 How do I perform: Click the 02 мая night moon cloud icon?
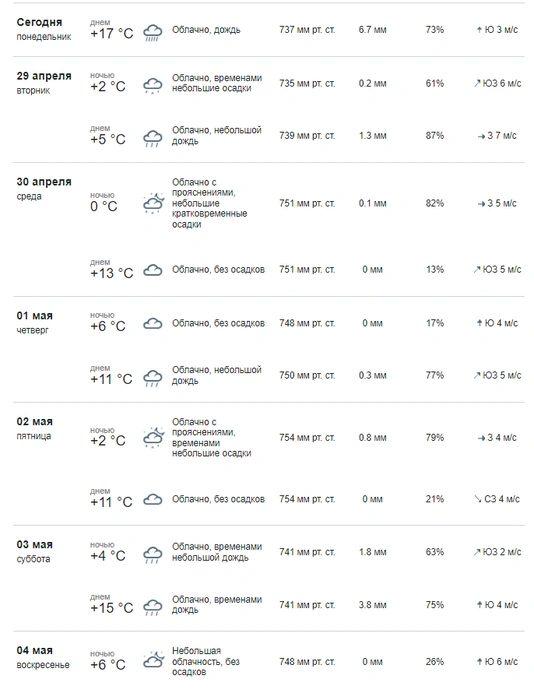pos(153,438)
